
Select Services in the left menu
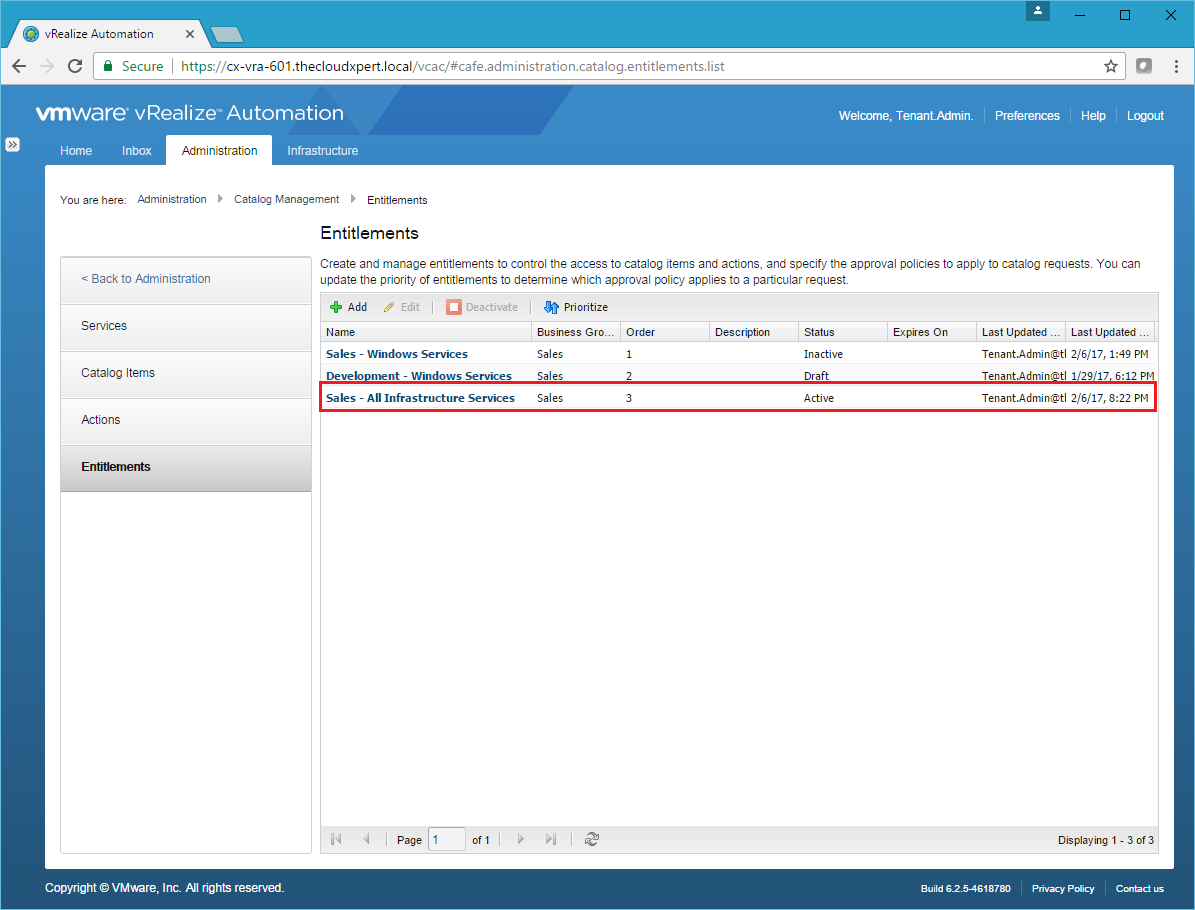click(x=104, y=326)
